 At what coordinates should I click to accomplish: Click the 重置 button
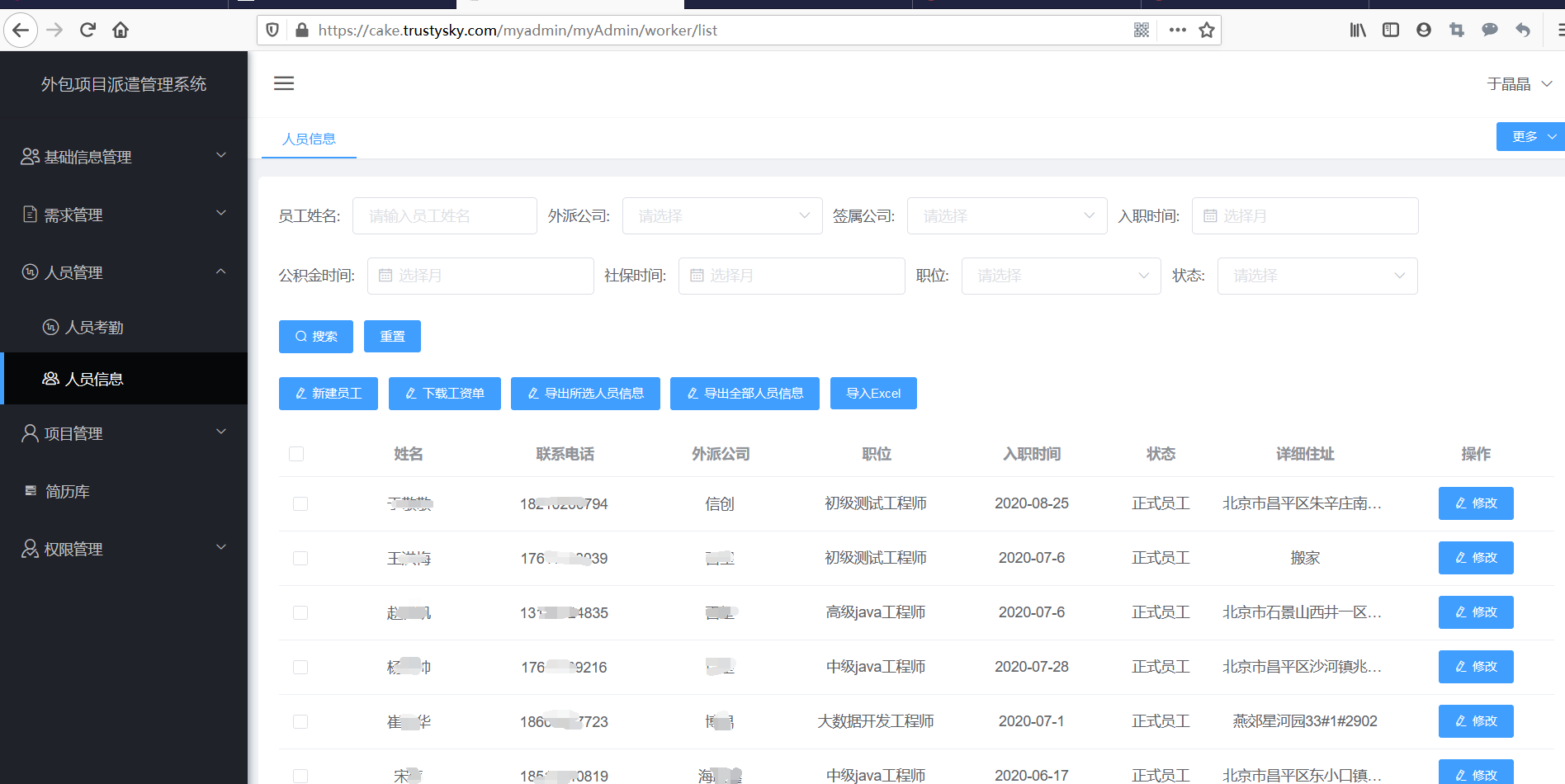[392, 337]
